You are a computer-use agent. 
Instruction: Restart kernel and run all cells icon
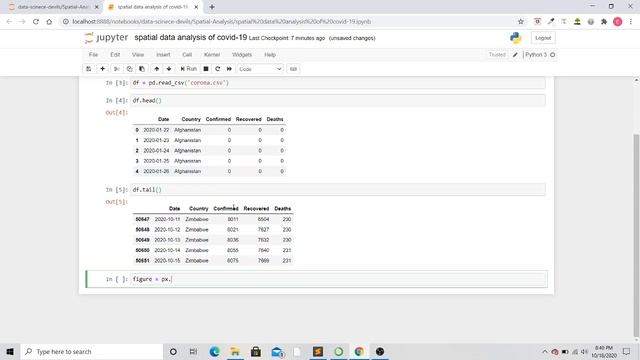pyautogui.click(x=229, y=69)
